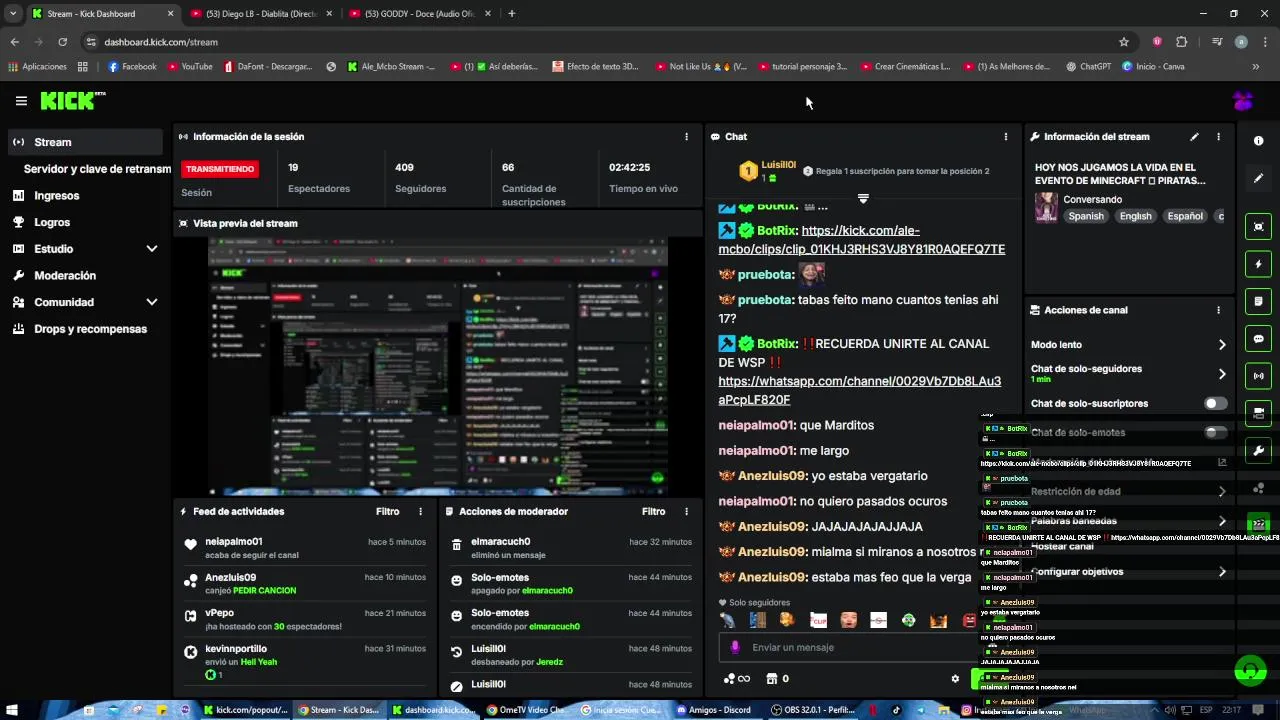Open the new tab plus button
This screenshot has width=1280, height=720.
click(511, 14)
